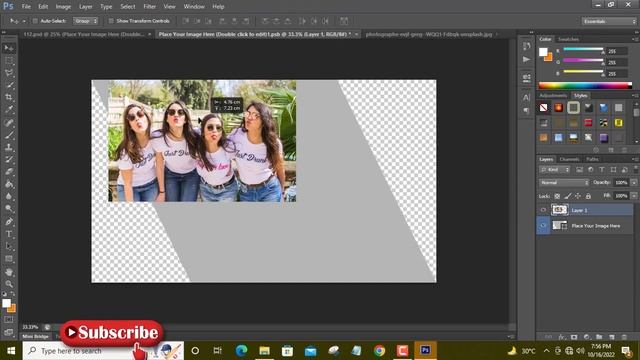Open Photoshop from the Windows taskbar
This screenshot has width=640, height=360.
point(425,350)
